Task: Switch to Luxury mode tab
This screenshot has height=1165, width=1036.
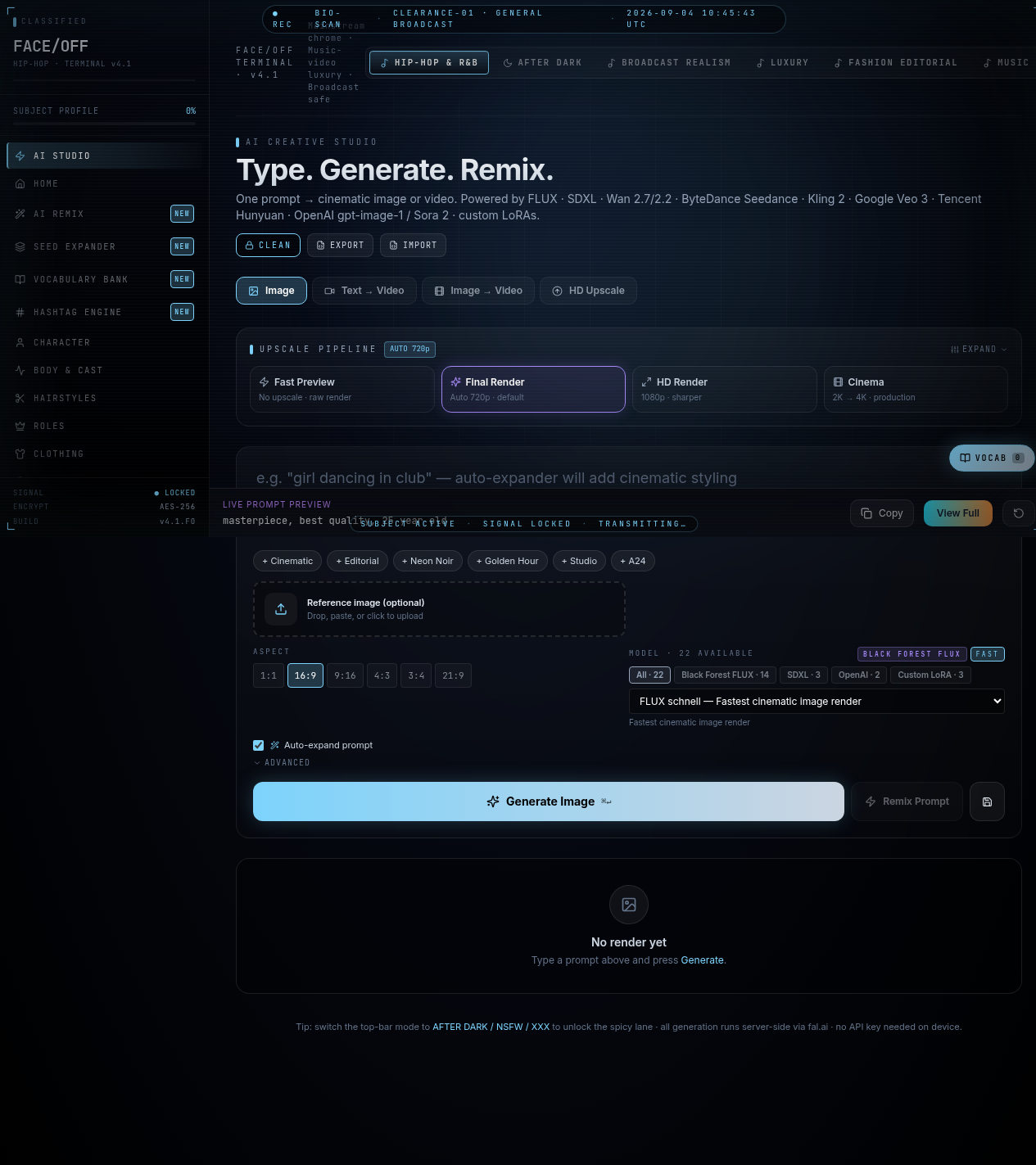Action: click(782, 62)
